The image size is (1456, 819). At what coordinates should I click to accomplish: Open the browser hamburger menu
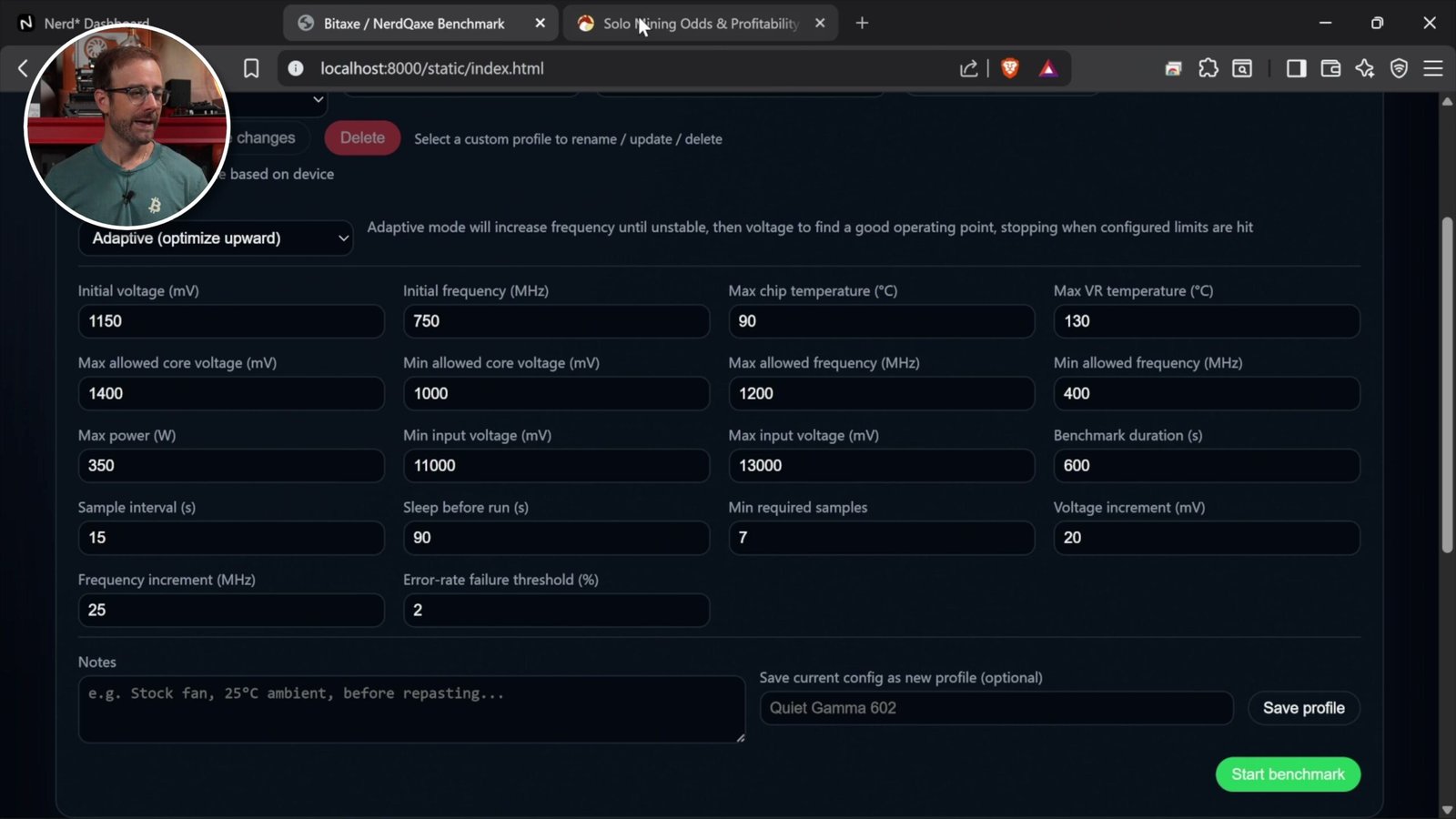pyautogui.click(x=1433, y=68)
